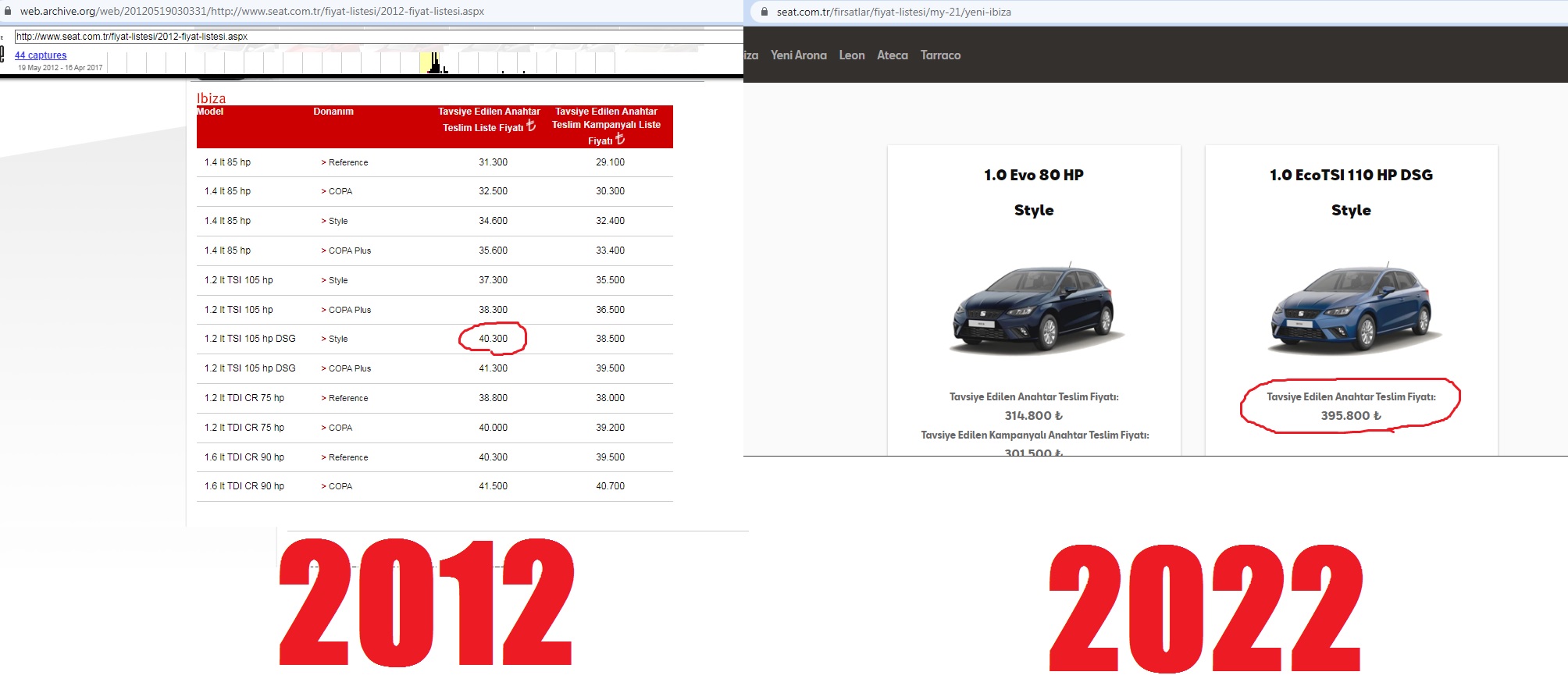The image size is (1568, 693).
Task: Click the lock icon beside the seat.com.tr URL
Action: click(764, 12)
